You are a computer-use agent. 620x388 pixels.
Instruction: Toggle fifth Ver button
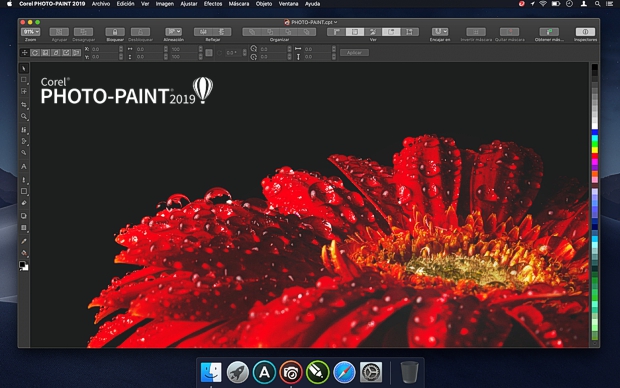409,32
